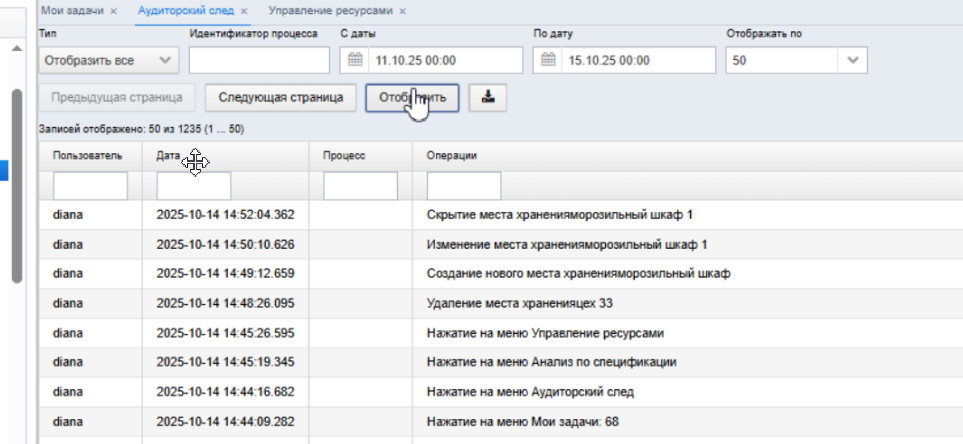Click date cell 2025-10-14 14:49:12.659
Image resolution: width=963 pixels, height=444 pixels.
point(225,274)
